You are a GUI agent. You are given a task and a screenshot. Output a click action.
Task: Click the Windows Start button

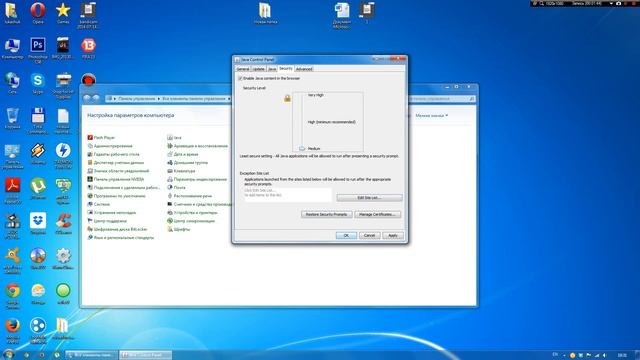click(9, 354)
